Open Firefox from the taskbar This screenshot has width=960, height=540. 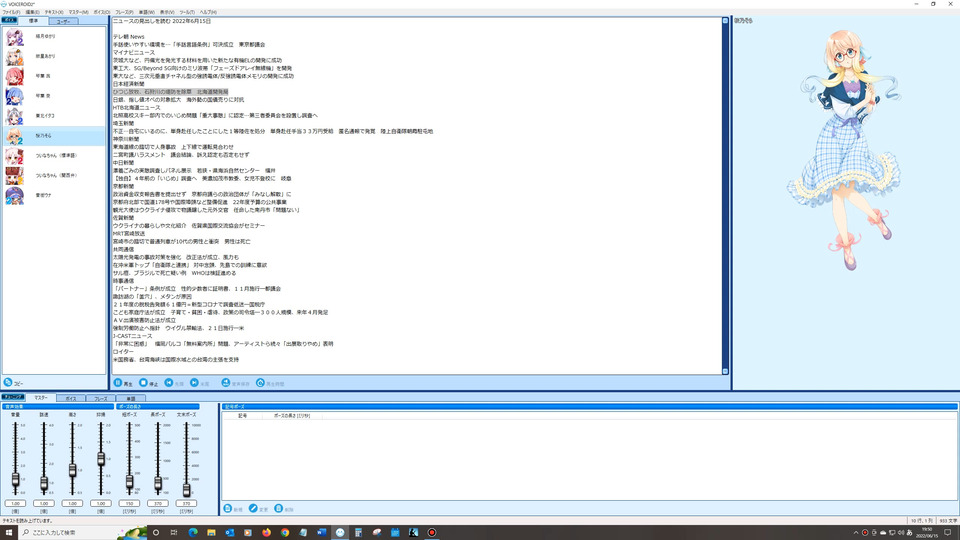266,533
